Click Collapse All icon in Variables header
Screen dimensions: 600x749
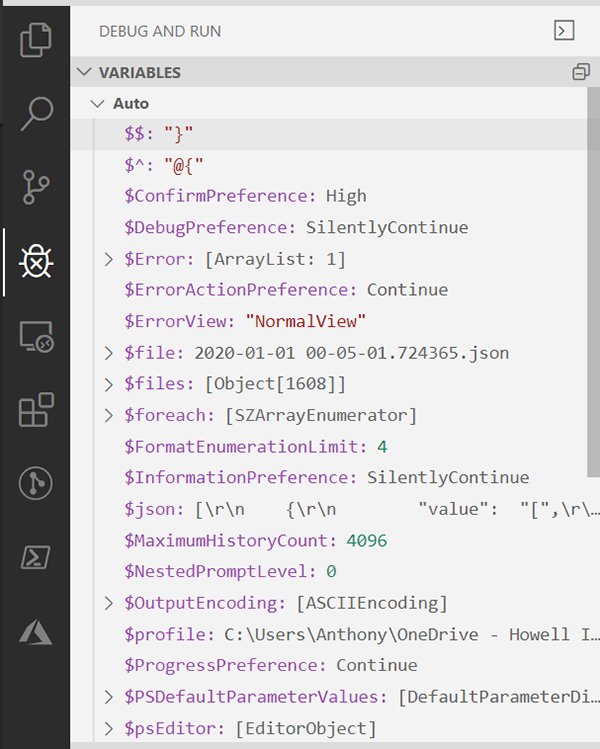(580, 72)
